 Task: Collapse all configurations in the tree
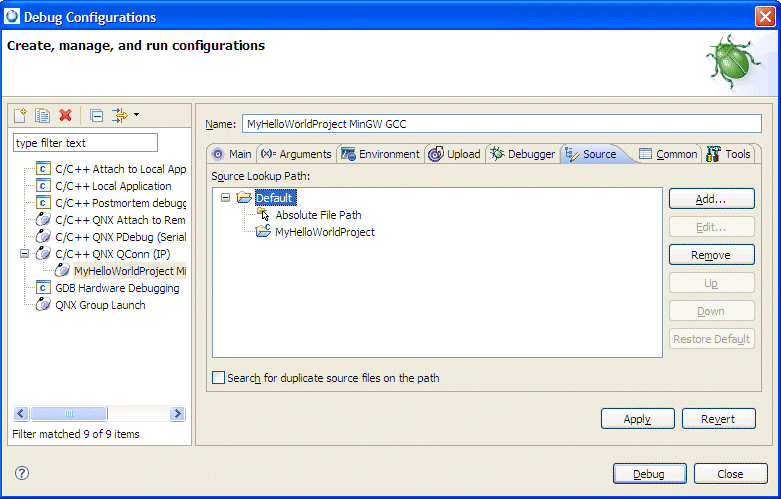coord(96,116)
